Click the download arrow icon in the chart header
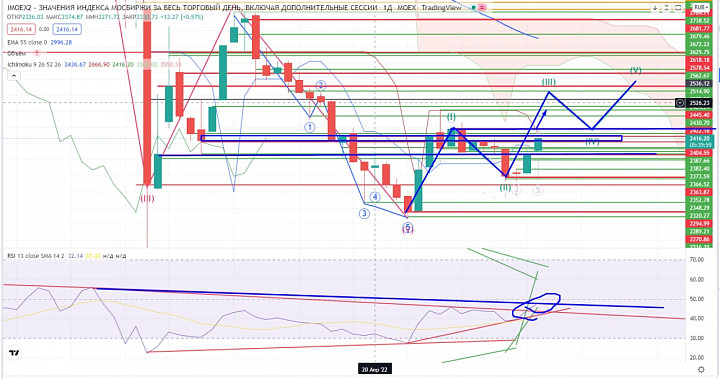This screenshot has width=720, height=379. coord(655,7)
